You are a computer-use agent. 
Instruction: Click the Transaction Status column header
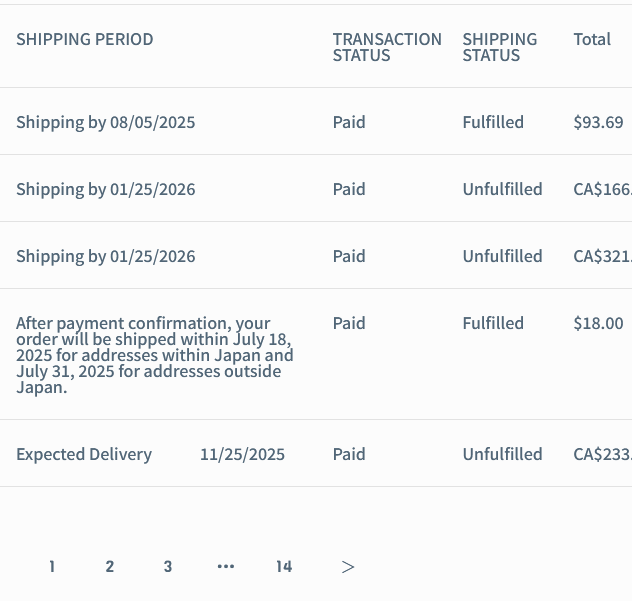click(387, 47)
